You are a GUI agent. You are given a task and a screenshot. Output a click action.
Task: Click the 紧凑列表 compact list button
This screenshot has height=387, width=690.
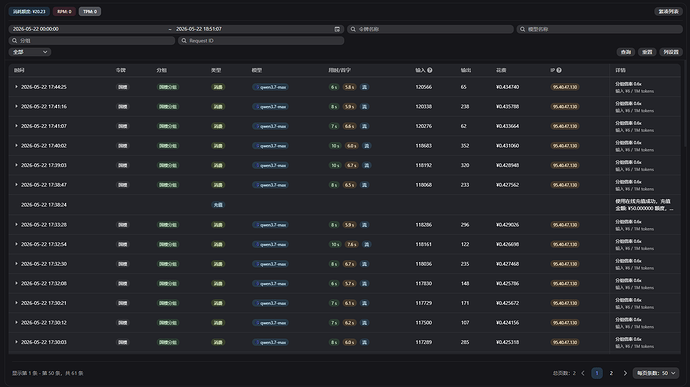click(668, 11)
